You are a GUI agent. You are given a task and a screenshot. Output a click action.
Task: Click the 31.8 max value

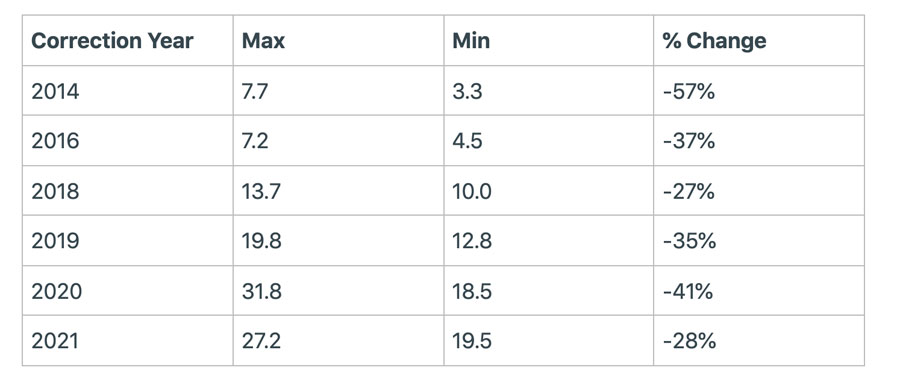[261, 291]
